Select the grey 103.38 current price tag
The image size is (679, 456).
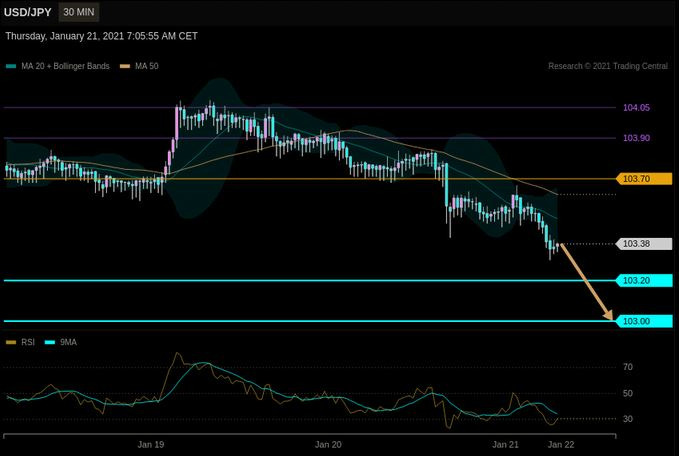click(644, 244)
